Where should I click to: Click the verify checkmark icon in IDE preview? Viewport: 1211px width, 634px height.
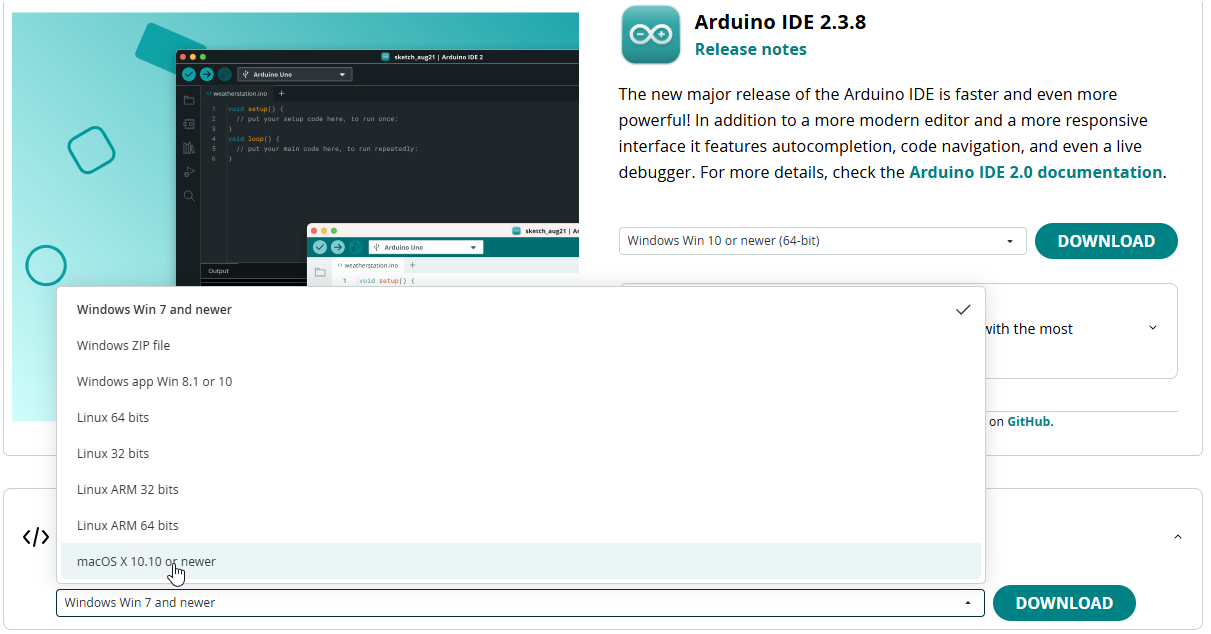[189, 74]
